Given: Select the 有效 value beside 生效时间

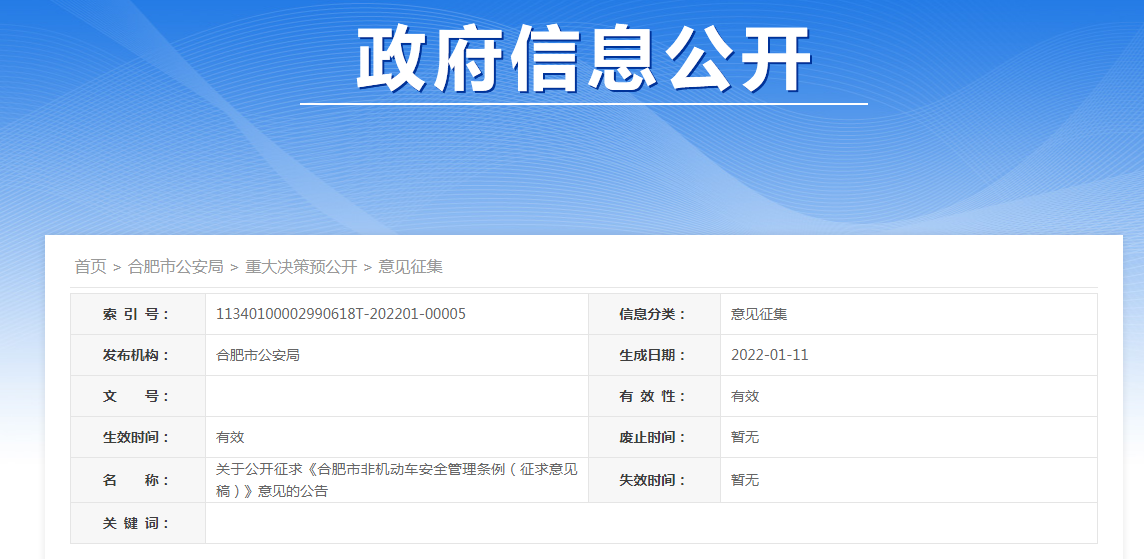Looking at the screenshot, I should tap(231, 437).
